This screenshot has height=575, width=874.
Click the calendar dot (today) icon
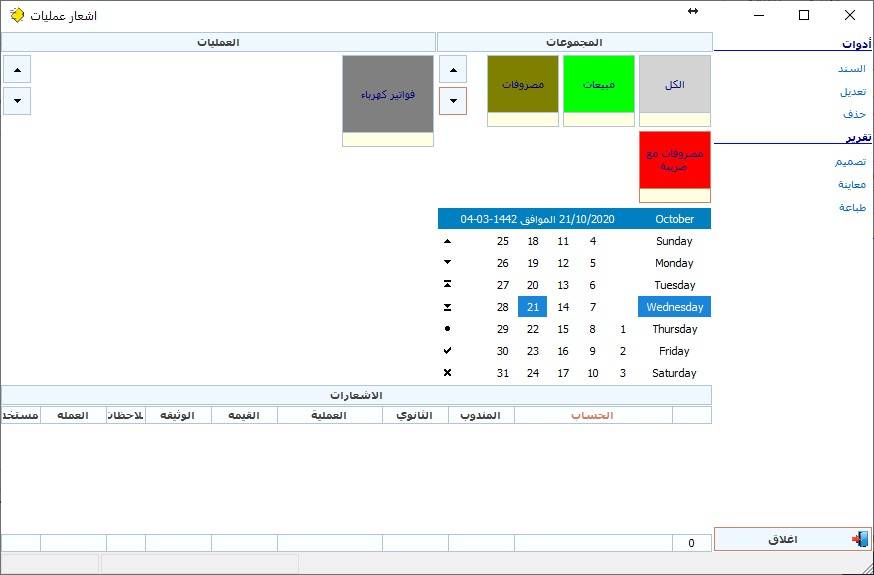(x=447, y=329)
